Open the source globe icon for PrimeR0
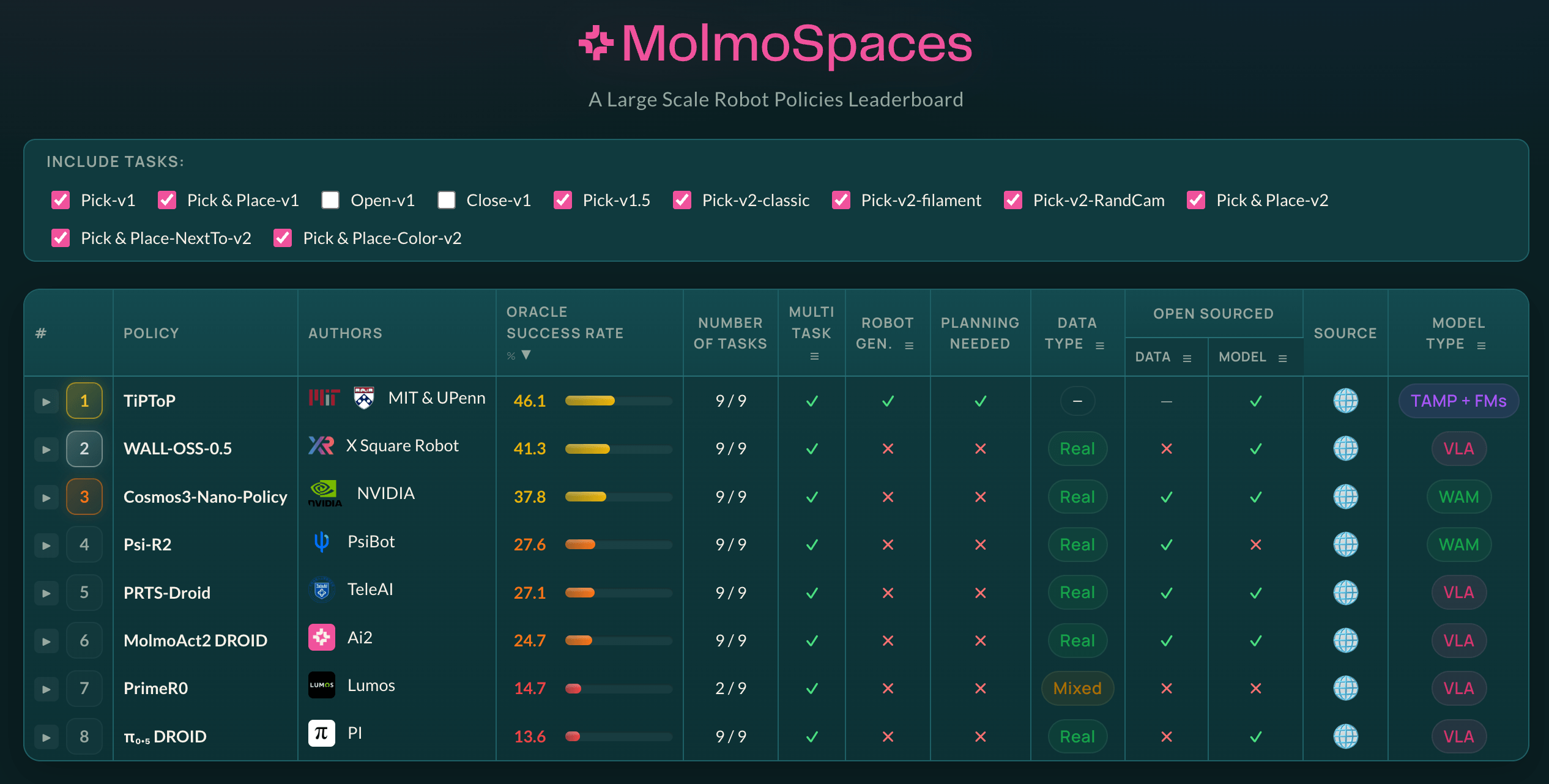 coord(1345,688)
